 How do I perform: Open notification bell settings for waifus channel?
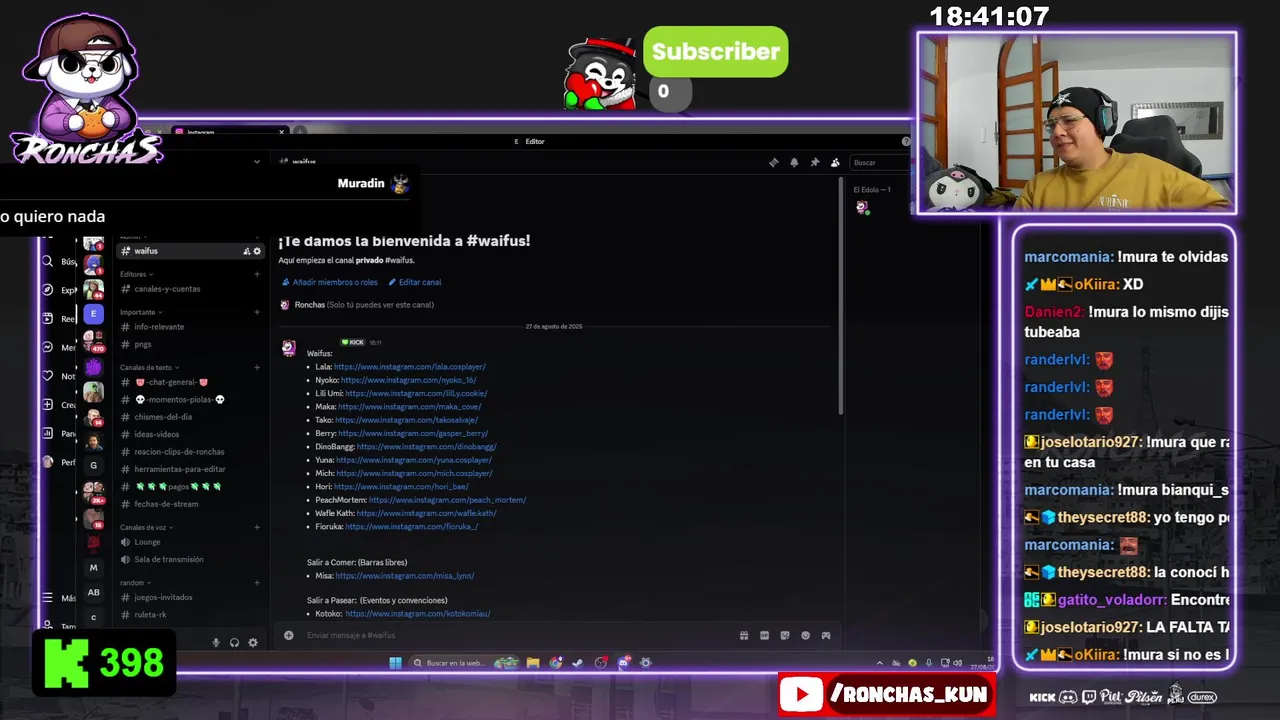click(x=794, y=162)
